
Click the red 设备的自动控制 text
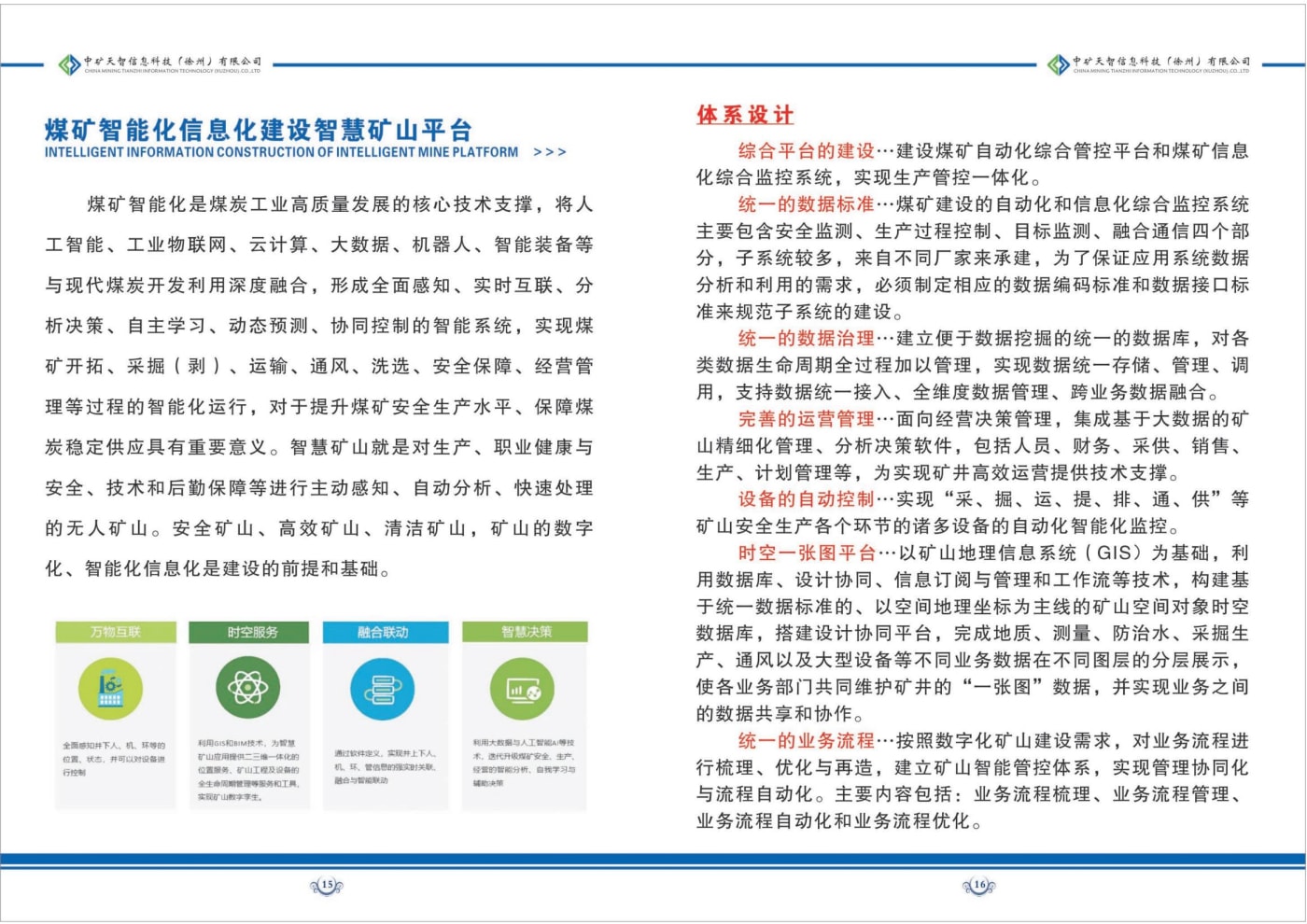point(806,499)
